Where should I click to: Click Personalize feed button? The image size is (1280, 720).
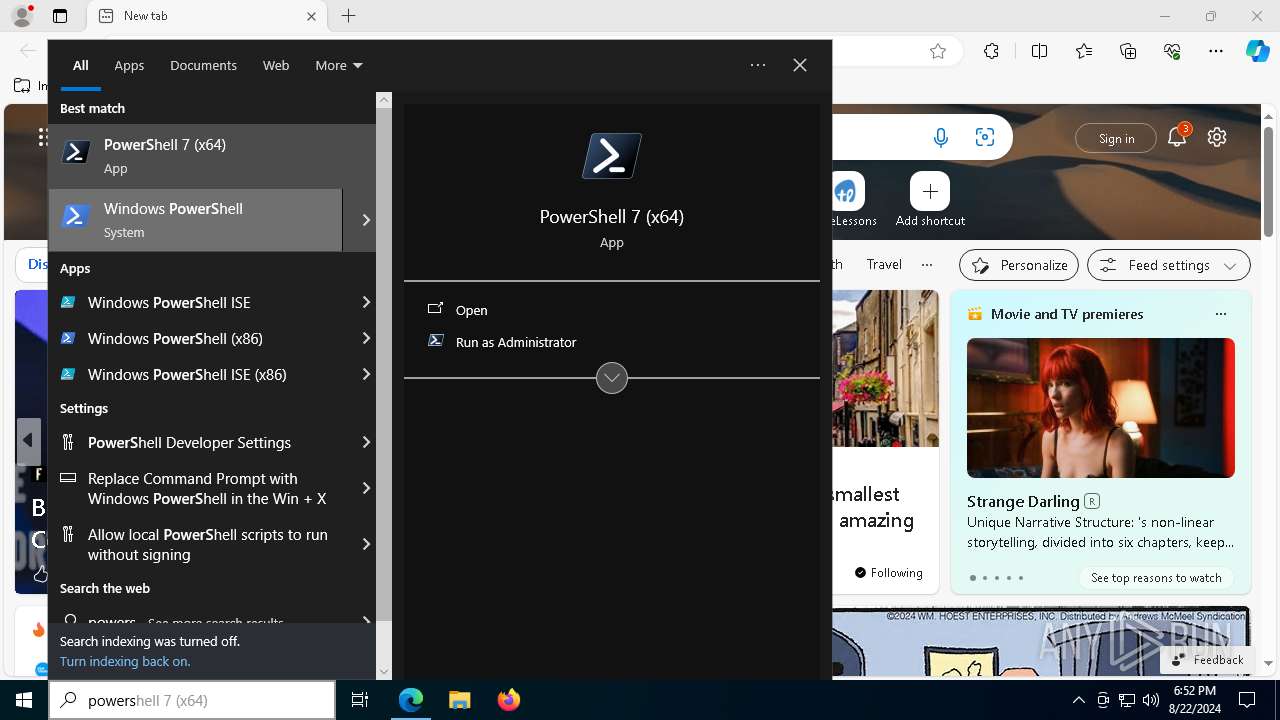(1019, 265)
